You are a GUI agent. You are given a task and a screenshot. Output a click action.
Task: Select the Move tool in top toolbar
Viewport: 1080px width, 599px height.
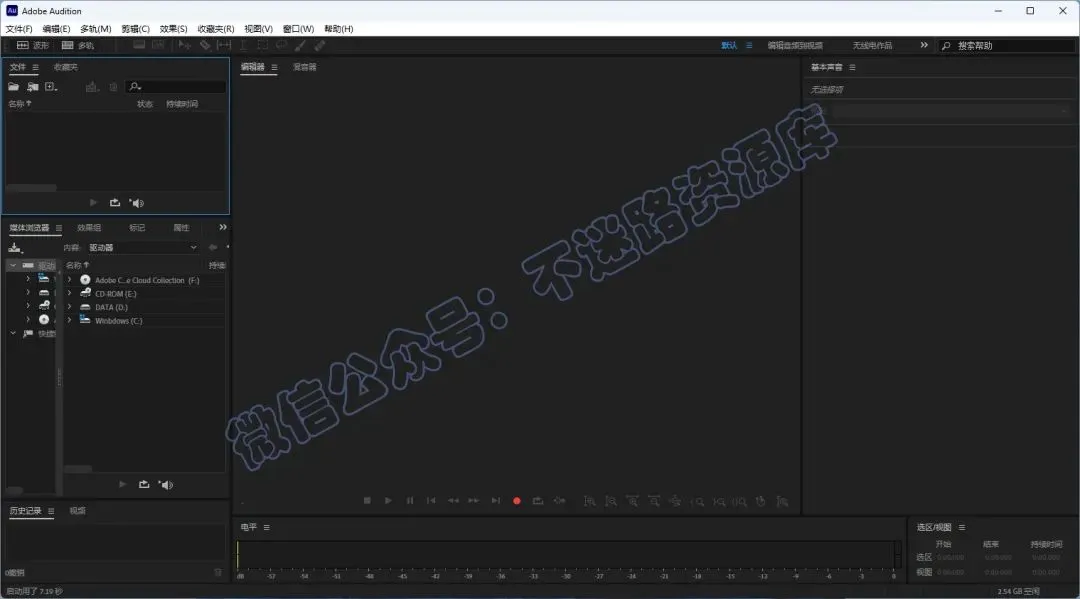click(185, 45)
